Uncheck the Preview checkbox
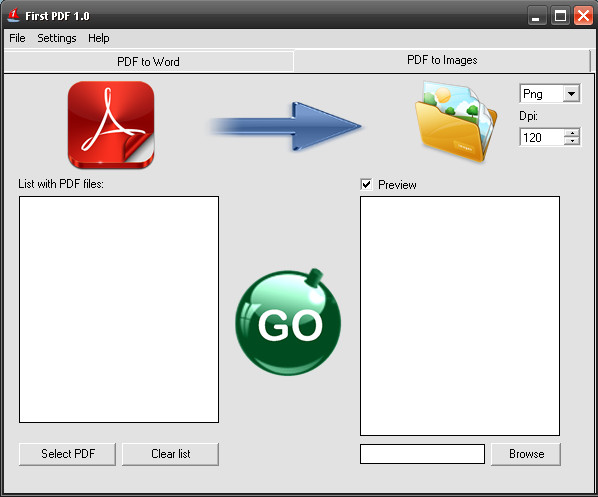This screenshot has height=497, width=598. click(x=367, y=185)
